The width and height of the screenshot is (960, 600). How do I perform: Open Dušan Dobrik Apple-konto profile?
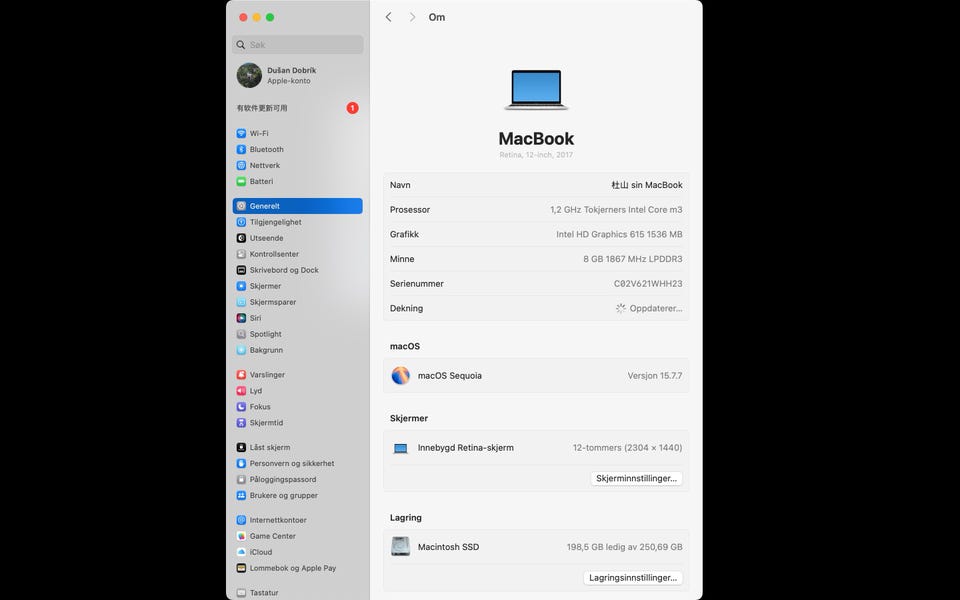[x=298, y=75]
